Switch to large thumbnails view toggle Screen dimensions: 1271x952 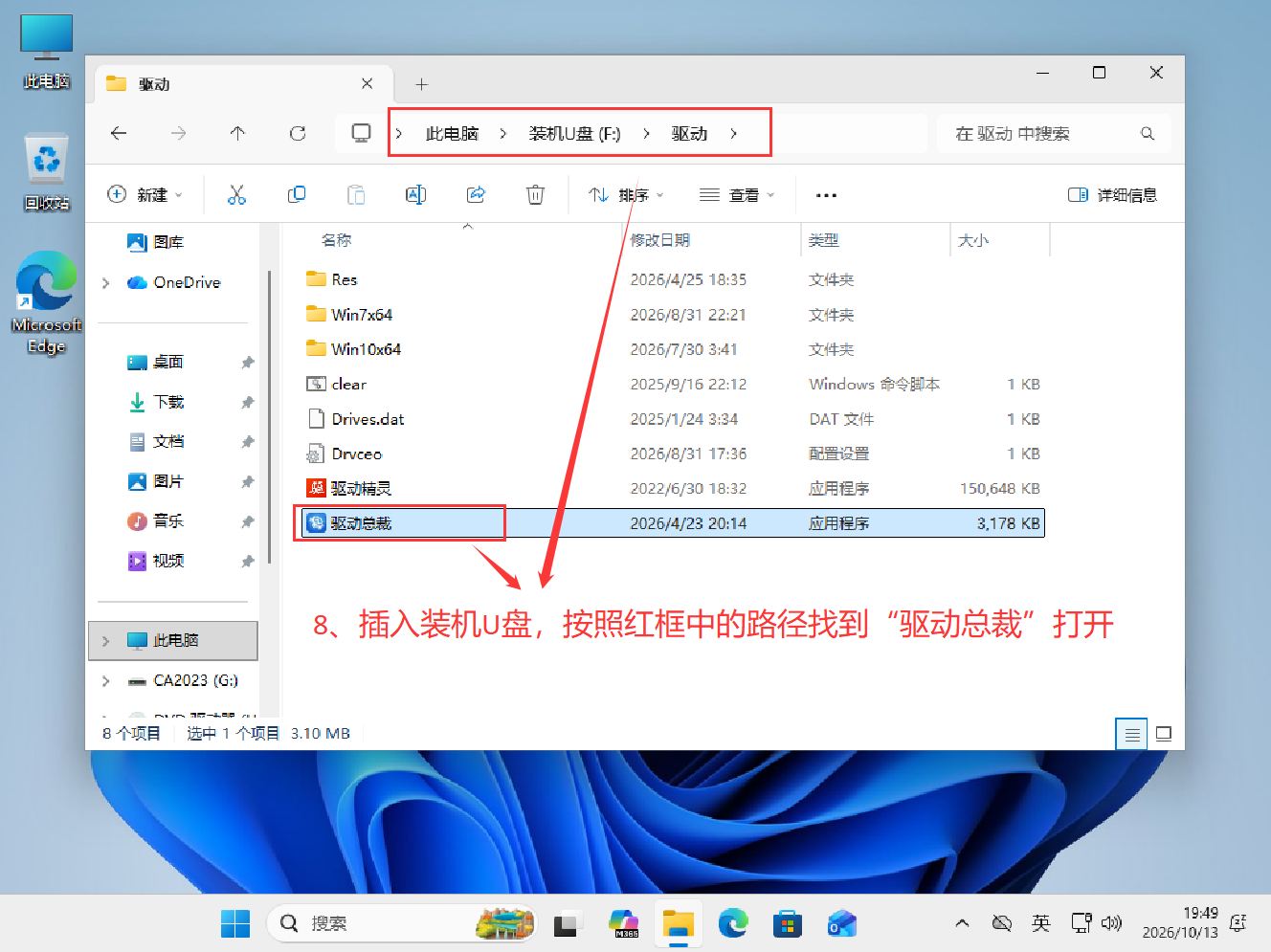[x=1164, y=734]
